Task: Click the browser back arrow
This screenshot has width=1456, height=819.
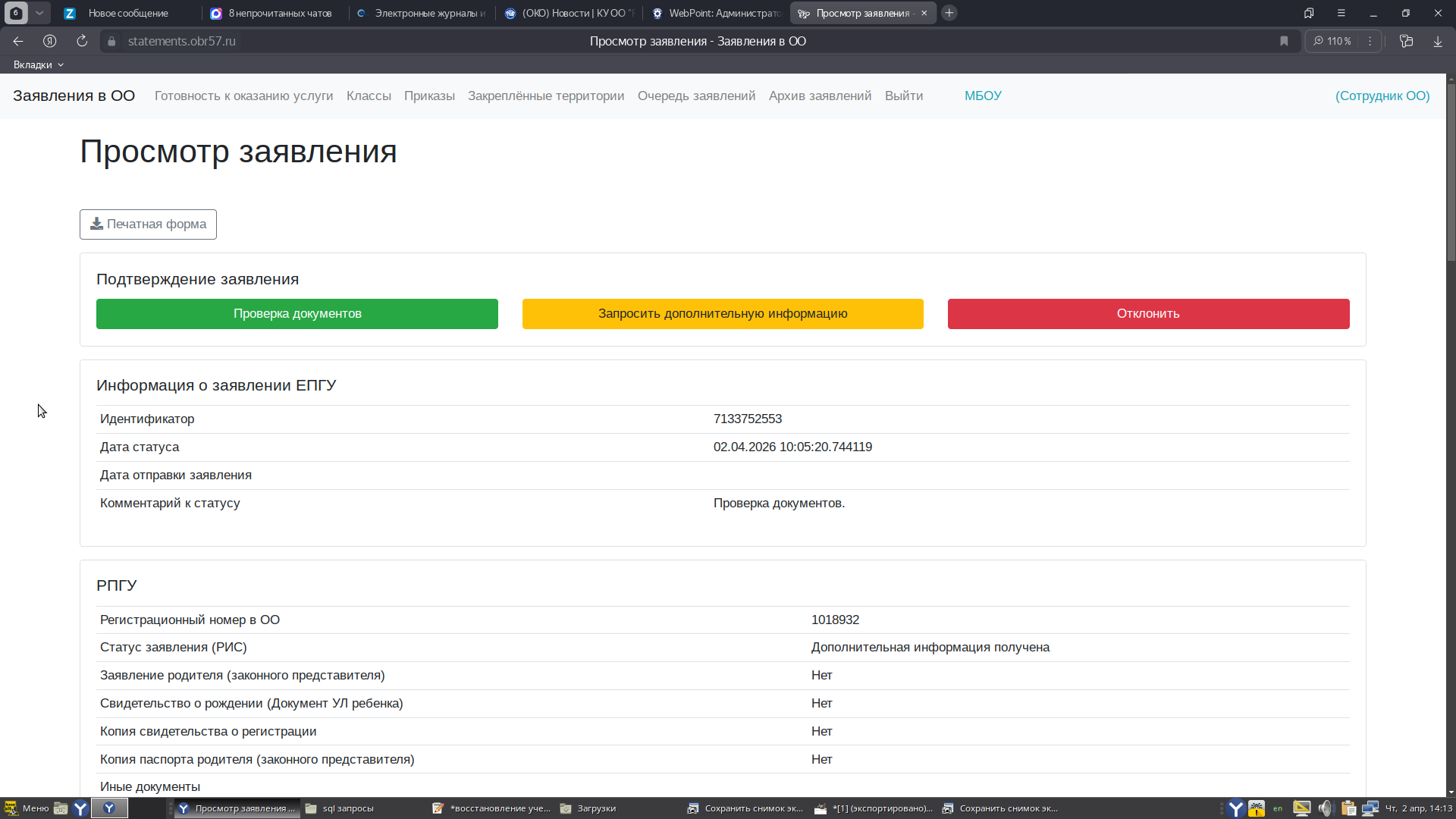Action: coord(18,41)
